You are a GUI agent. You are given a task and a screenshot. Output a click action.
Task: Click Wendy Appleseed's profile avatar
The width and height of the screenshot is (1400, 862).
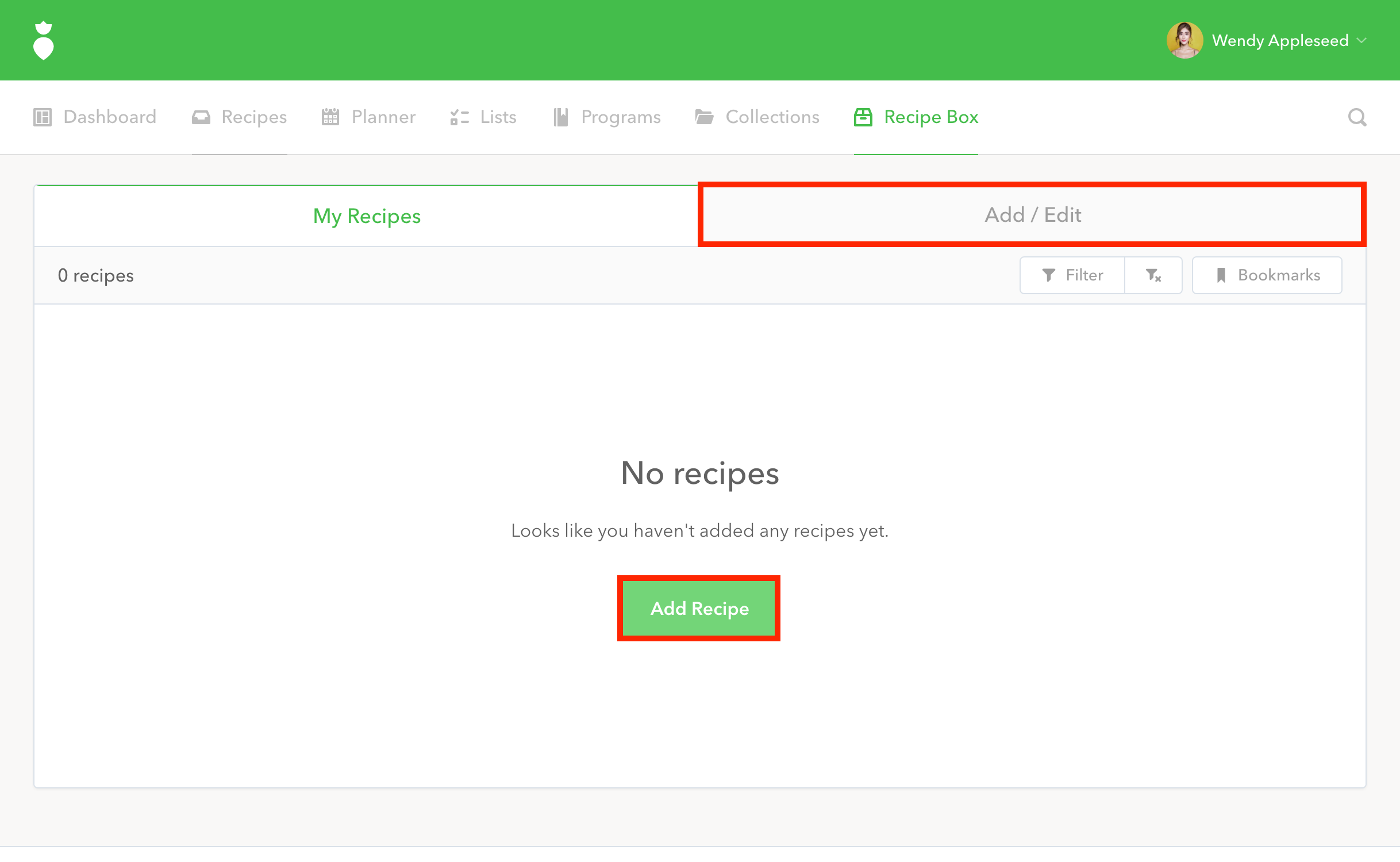(x=1184, y=40)
